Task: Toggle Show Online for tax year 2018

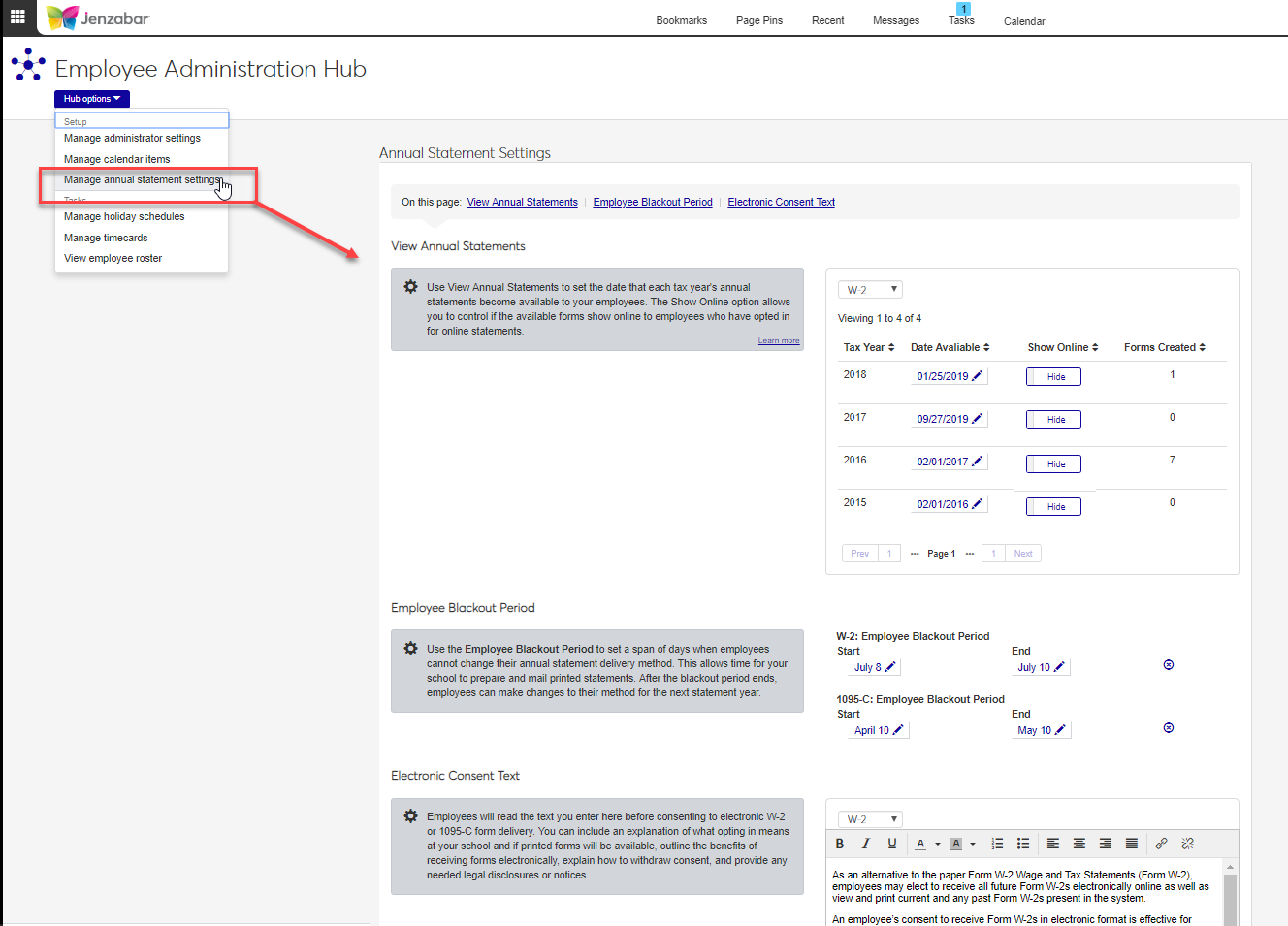Action: coord(1053,377)
